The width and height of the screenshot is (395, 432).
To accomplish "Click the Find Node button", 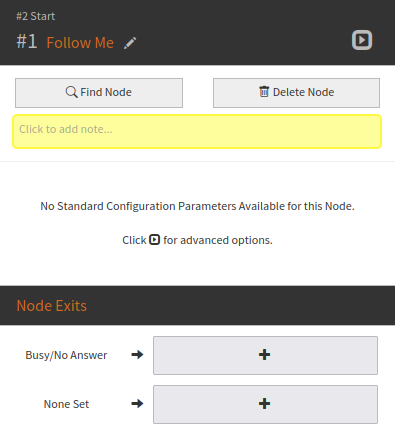I will click(99, 93).
